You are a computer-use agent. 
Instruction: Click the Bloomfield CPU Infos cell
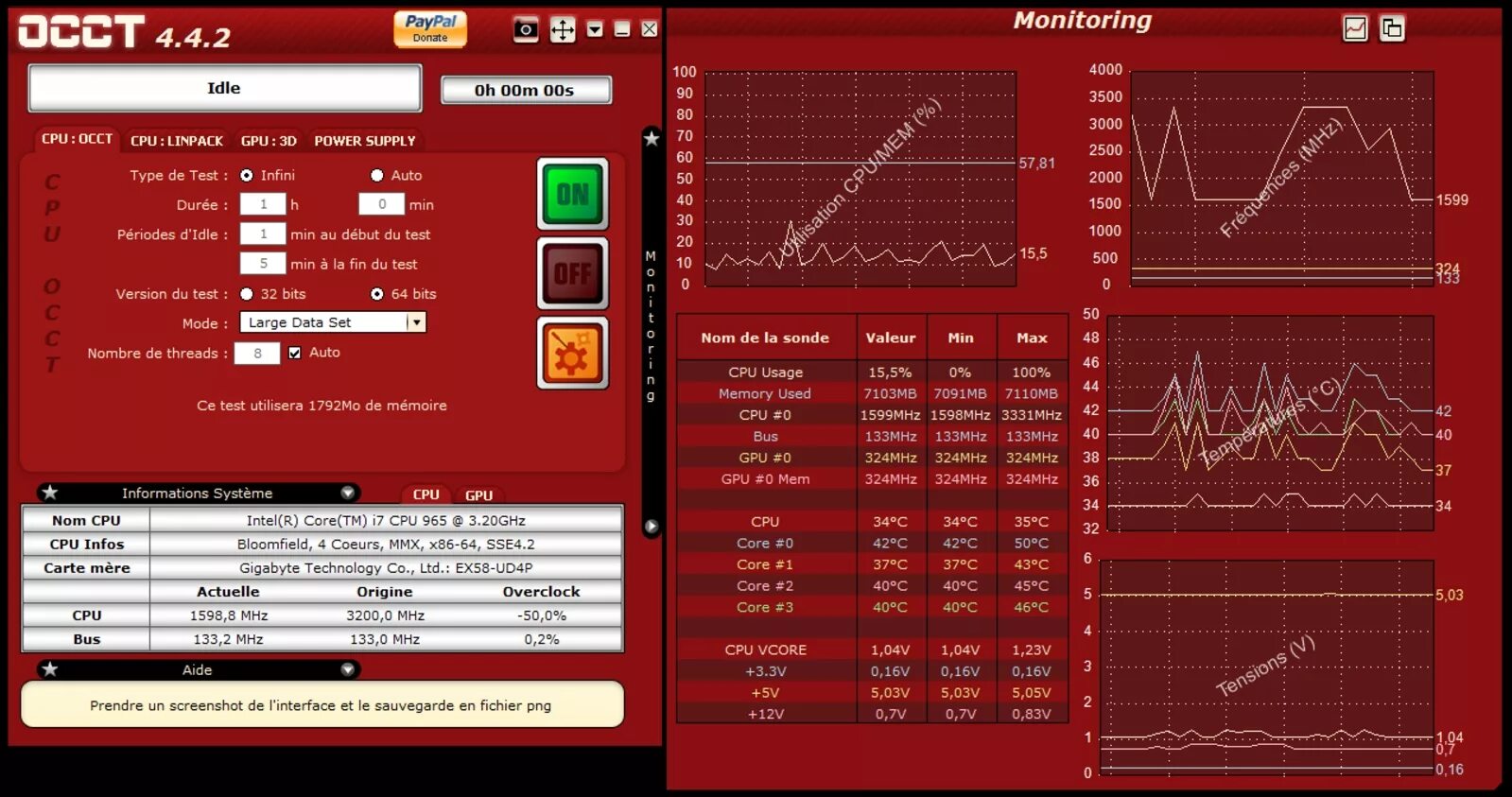[x=386, y=544]
